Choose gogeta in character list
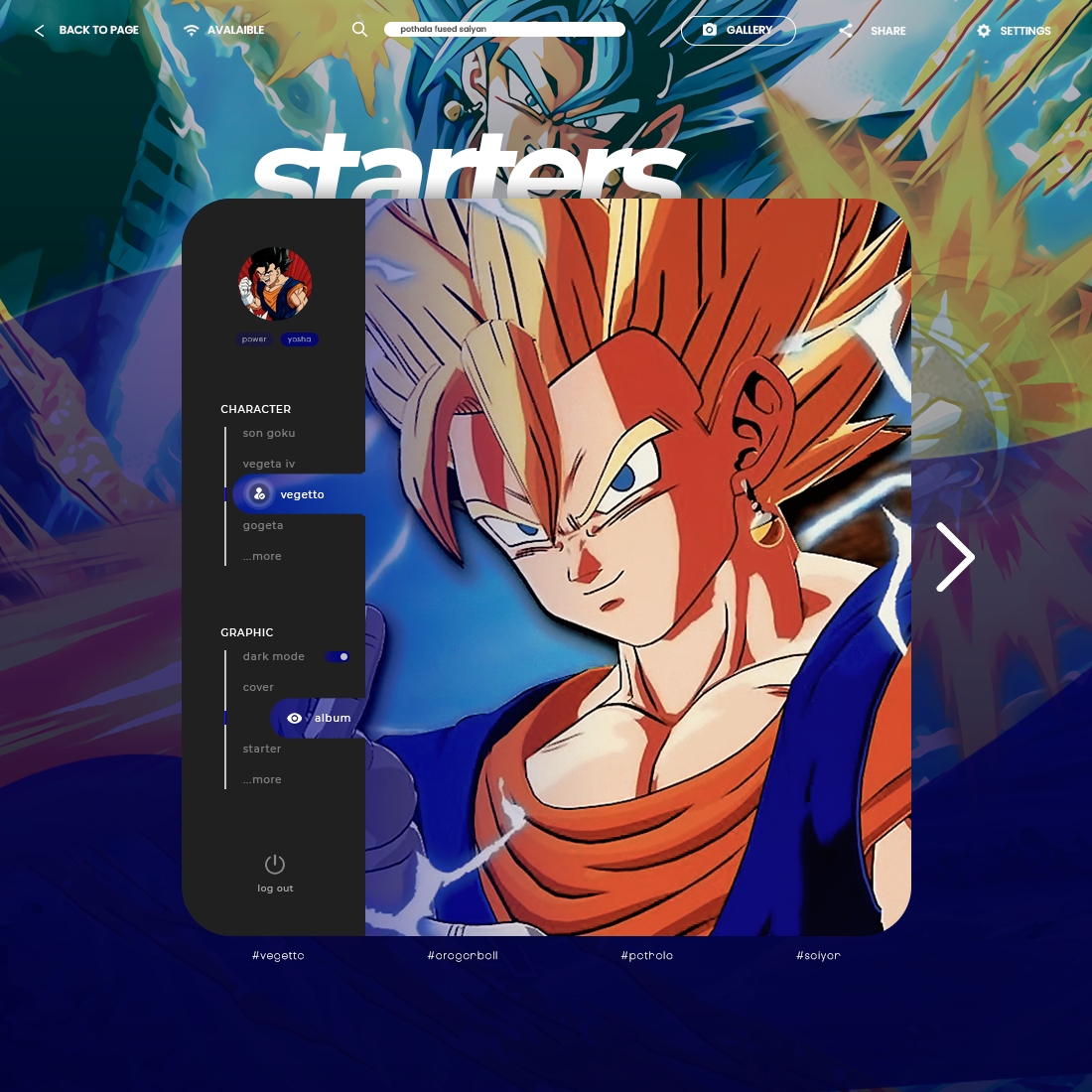1092x1092 pixels. 262,525
